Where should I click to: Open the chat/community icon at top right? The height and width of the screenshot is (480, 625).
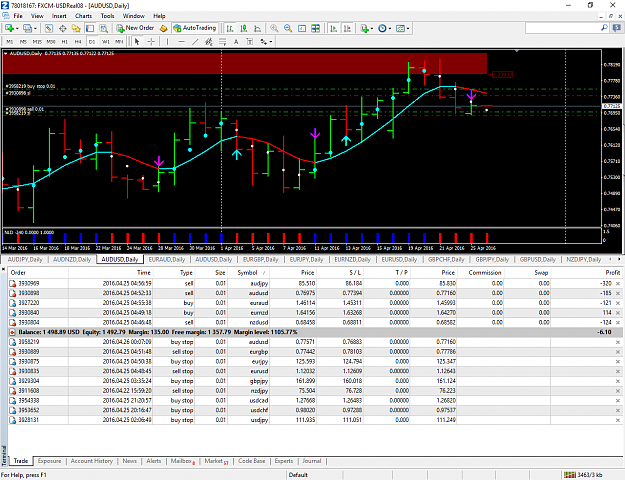617,28
